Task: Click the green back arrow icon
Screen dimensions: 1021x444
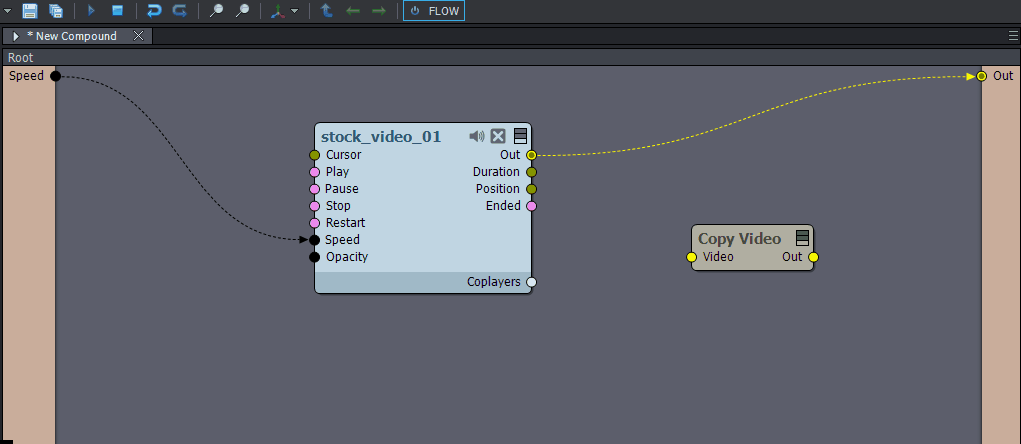Action: [x=353, y=11]
